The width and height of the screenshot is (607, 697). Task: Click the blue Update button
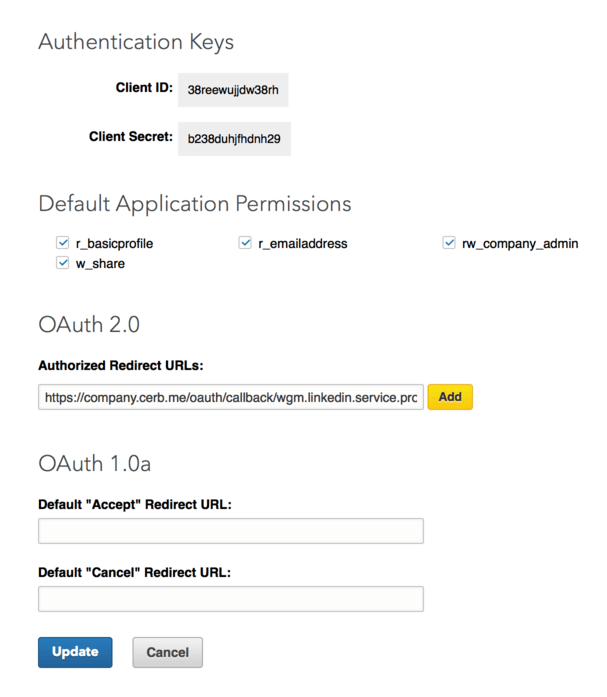[x=75, y=652]
